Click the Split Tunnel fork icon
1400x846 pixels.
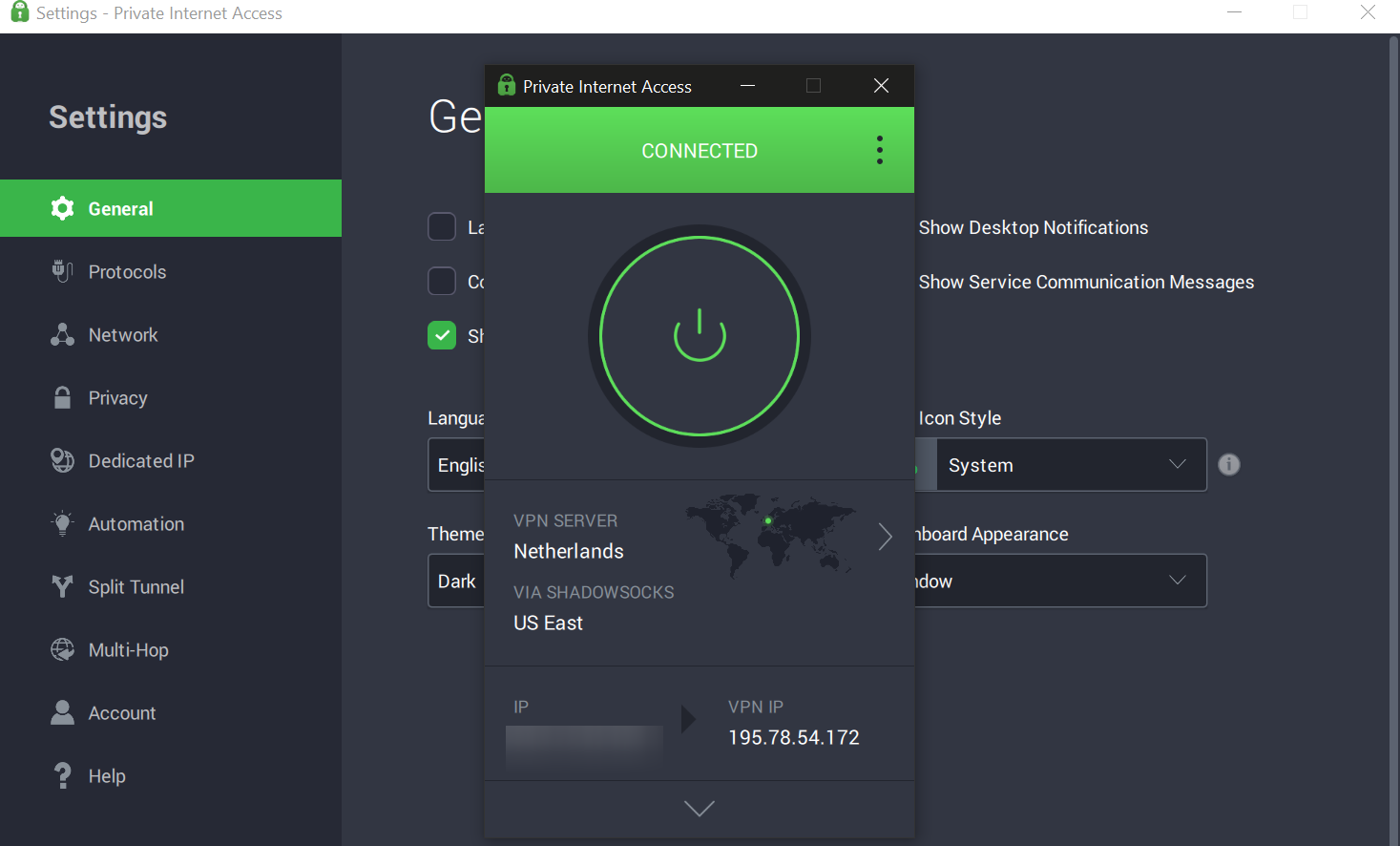tap(62, 586)
